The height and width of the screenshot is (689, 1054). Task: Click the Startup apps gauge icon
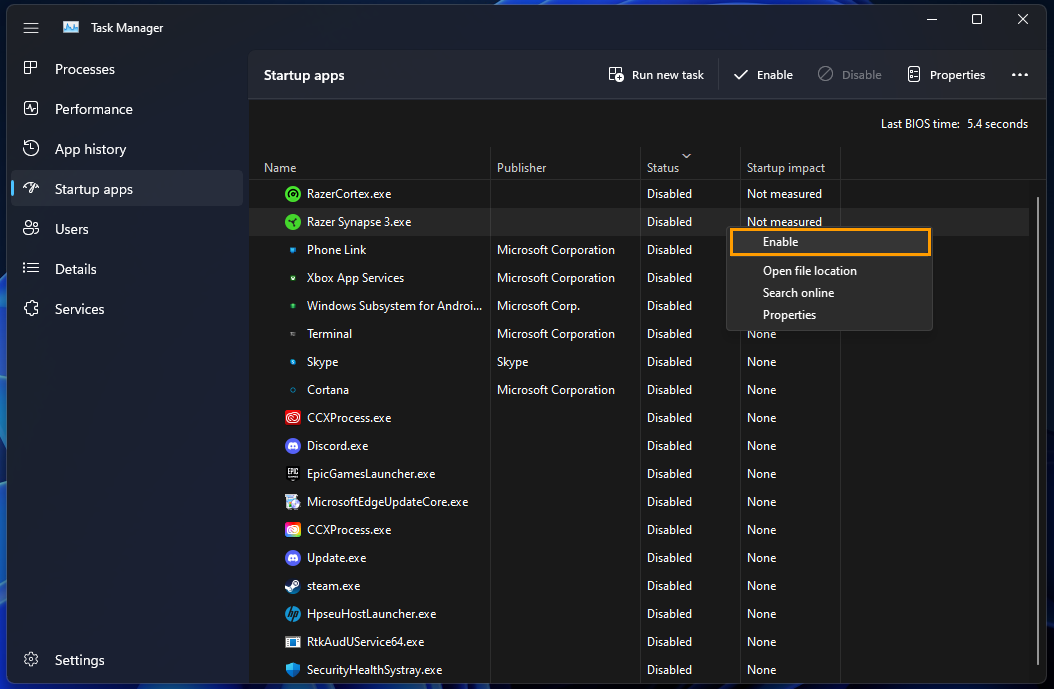31,188
